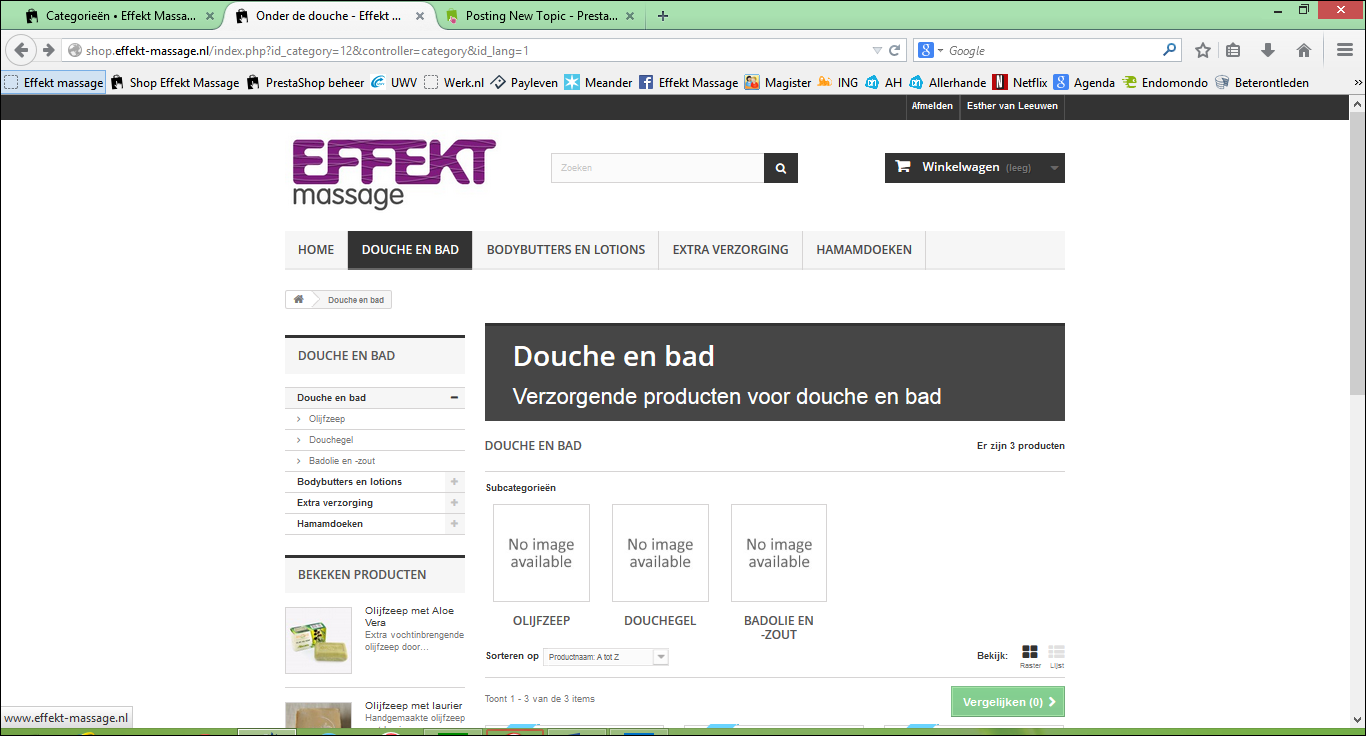The image size is (1366, 736).
Task: Focus the Zoeken shop search field
Action: tap(658, 168)
